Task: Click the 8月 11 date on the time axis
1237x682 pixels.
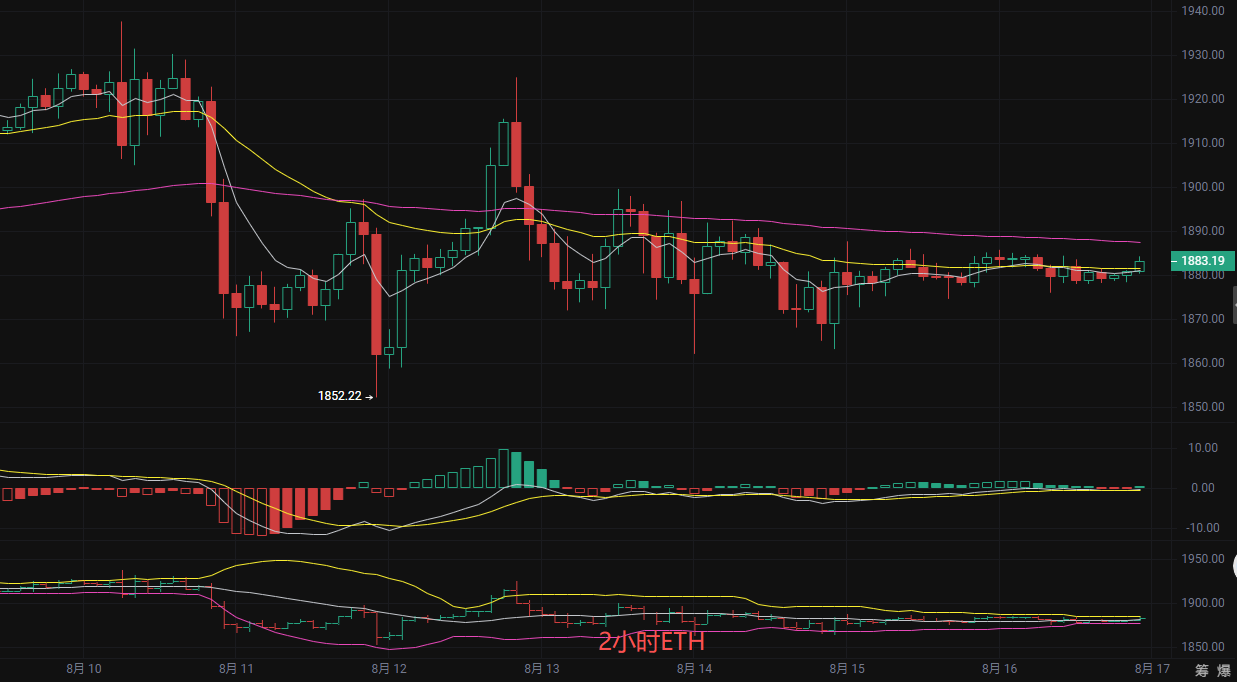Action: 237,668
